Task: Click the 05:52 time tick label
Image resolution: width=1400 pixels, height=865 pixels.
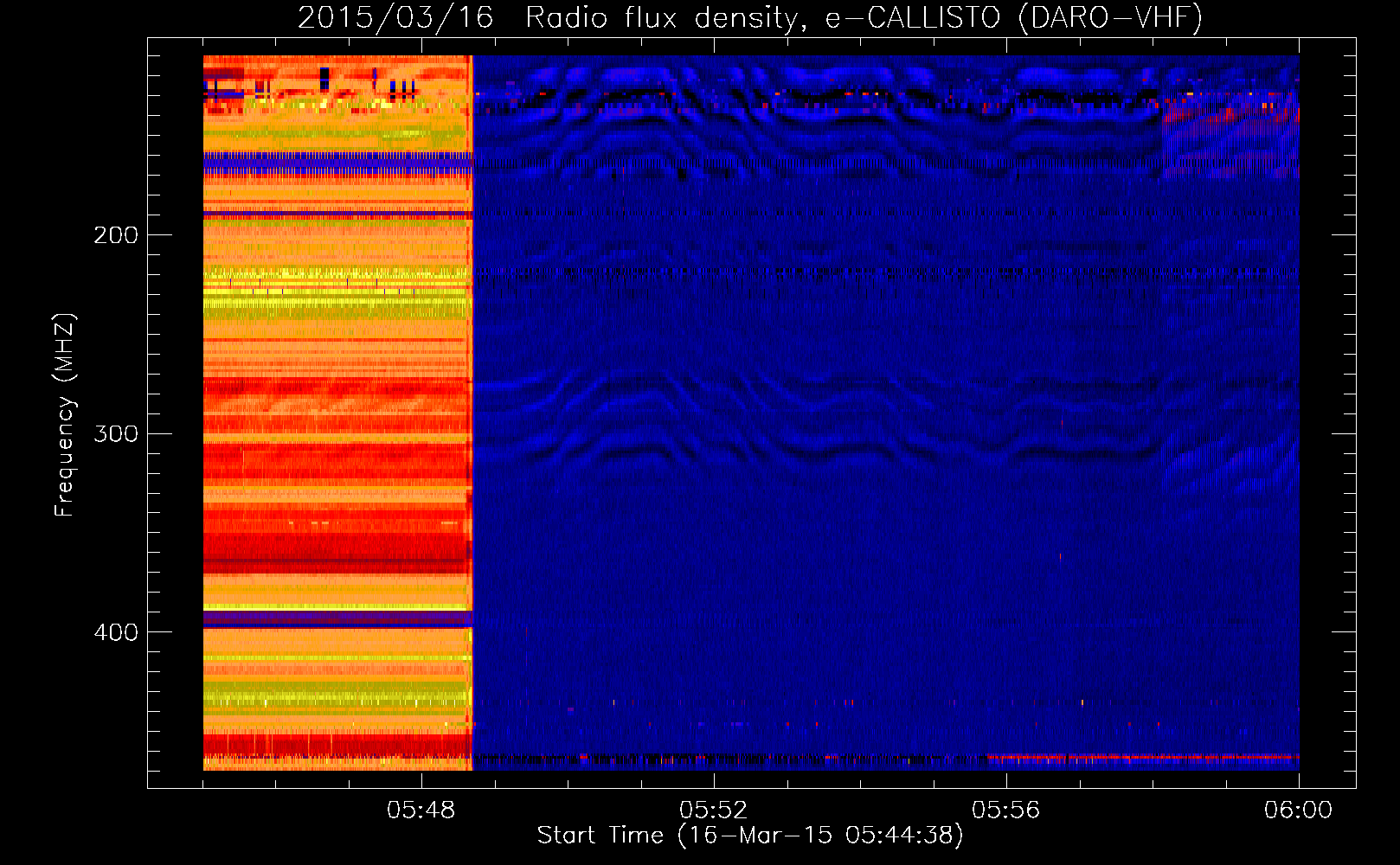Action: pos(714,810)
